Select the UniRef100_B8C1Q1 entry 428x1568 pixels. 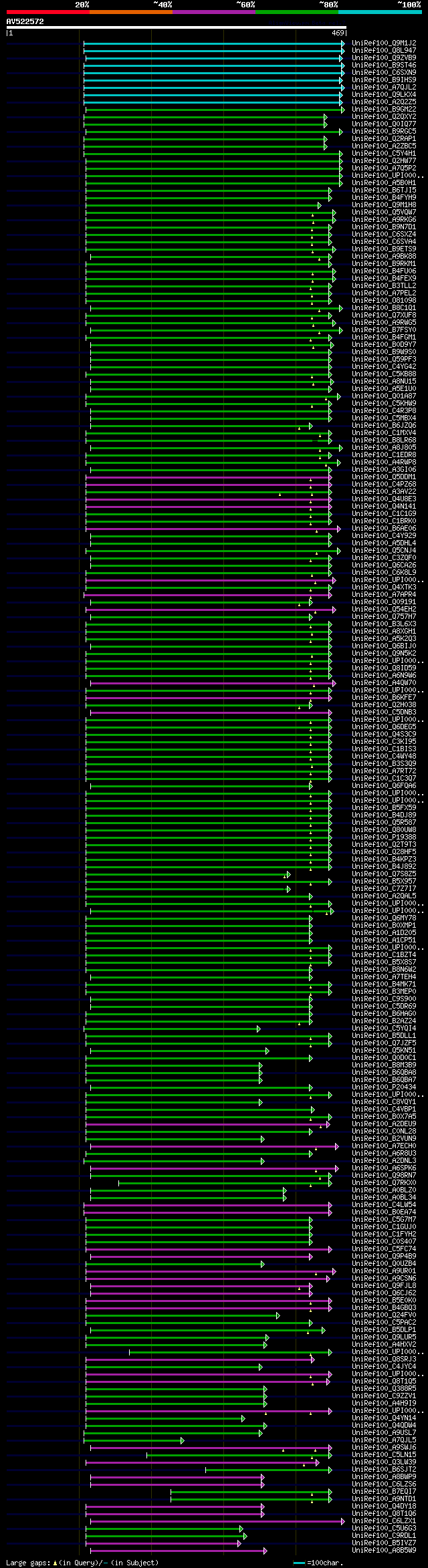(384, 307)
